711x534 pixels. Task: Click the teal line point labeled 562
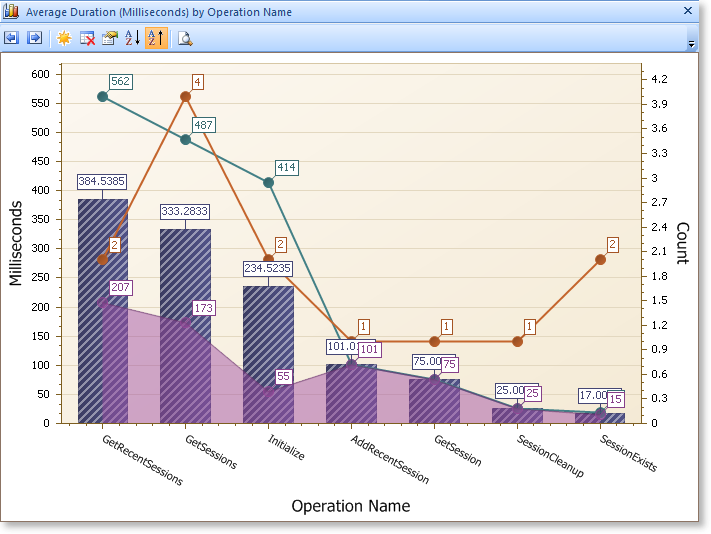pyautogui.click(x=103, y=96)
